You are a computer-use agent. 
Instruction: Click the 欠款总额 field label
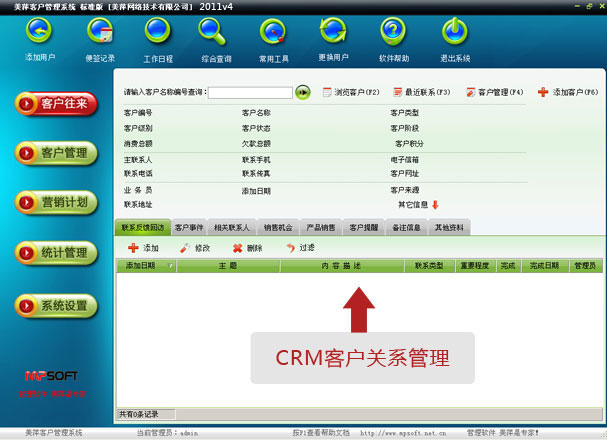click(256, 144)
